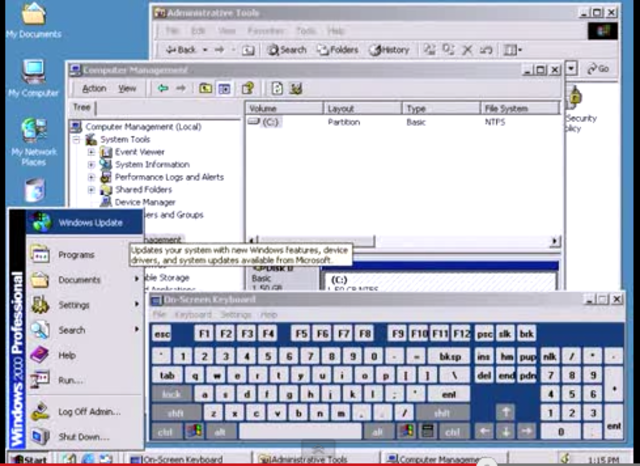Open Settings menu in On-Screen Keyboard

236,315
